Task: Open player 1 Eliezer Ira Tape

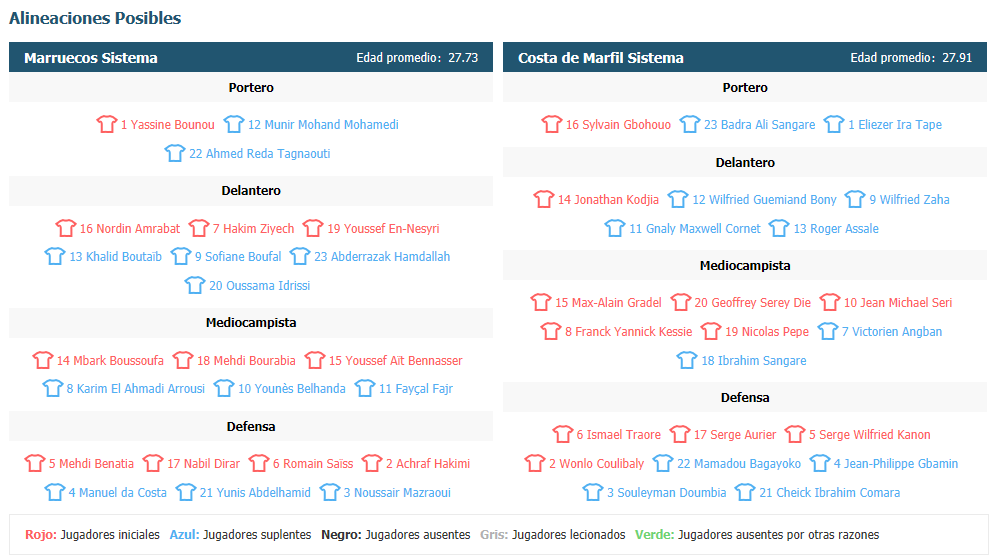Action: click(895, 124)
